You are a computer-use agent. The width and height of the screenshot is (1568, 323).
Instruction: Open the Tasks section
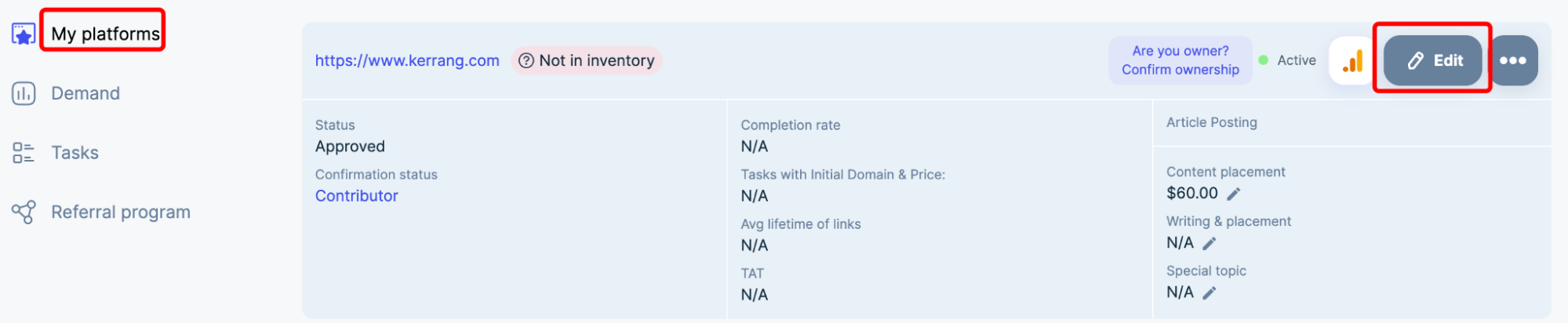(75, 153)
